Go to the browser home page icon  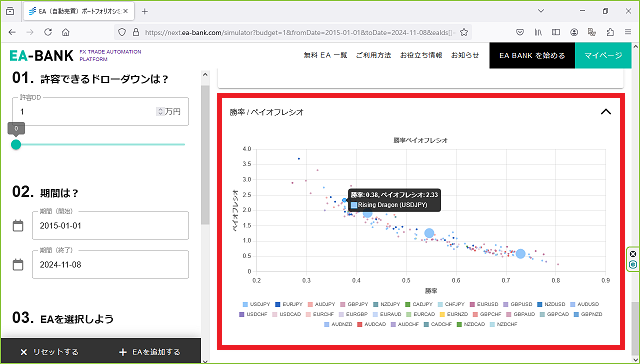click(x=66, y=32)
